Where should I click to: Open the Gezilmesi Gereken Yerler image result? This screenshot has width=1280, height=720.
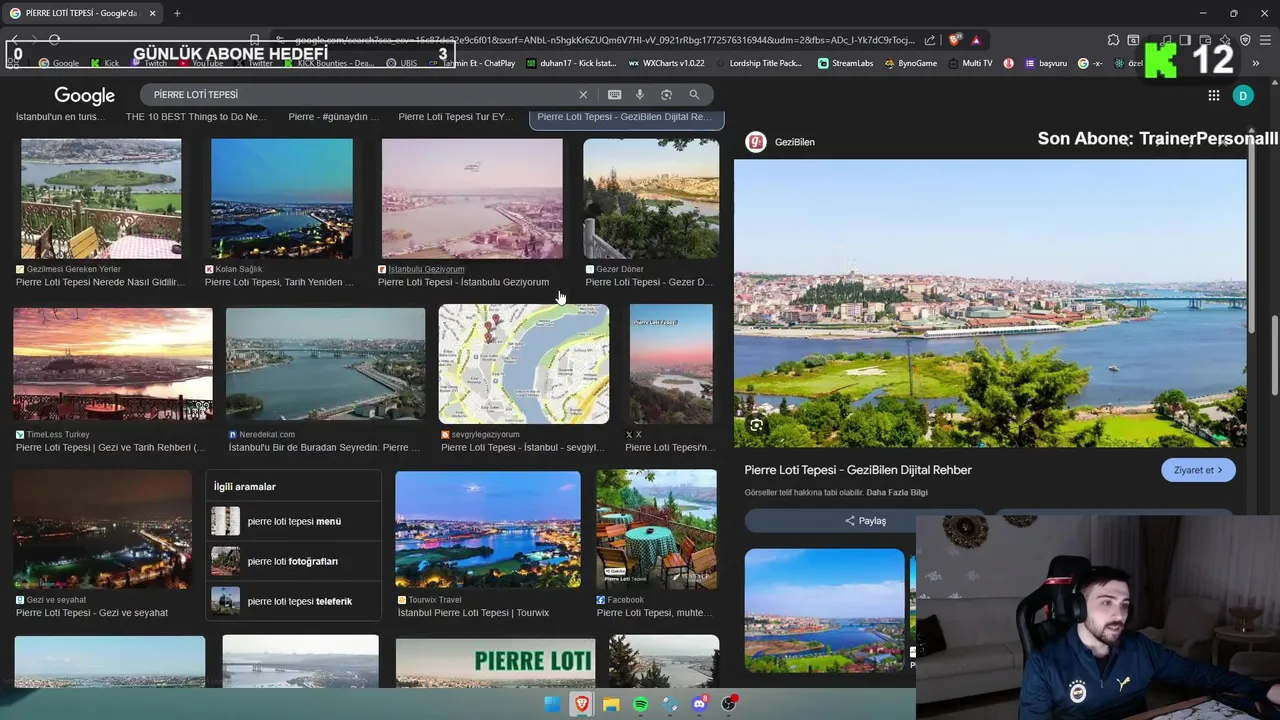click(101, 199)
